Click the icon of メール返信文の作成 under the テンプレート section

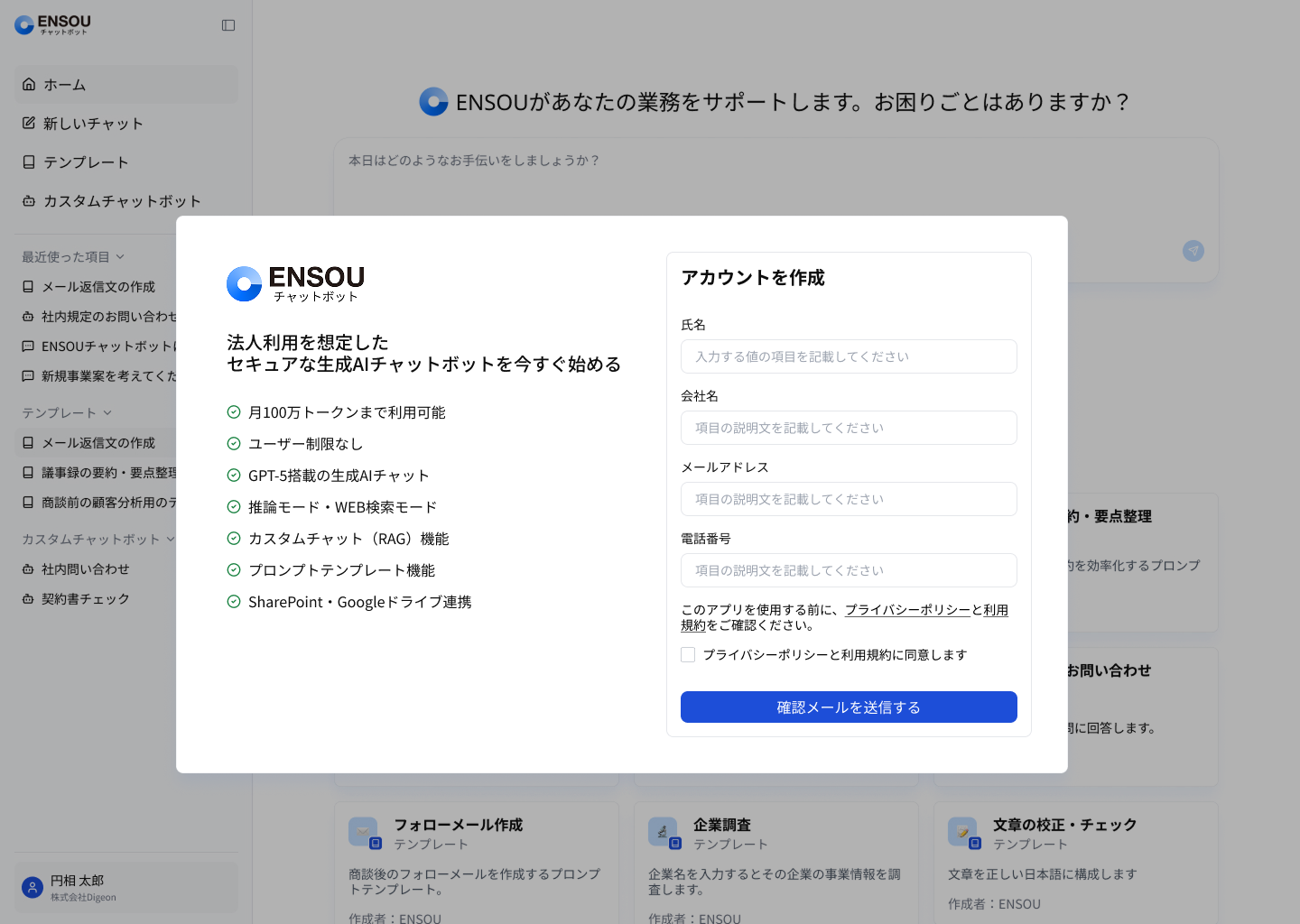coord(28,442)
